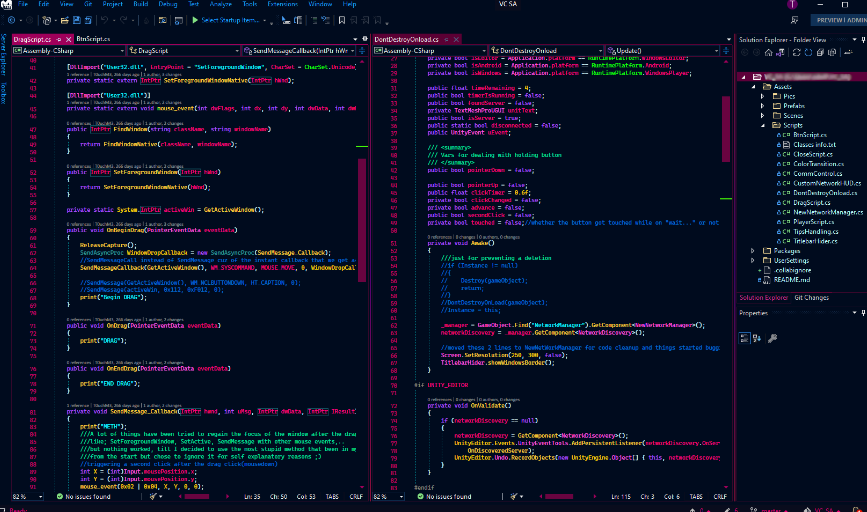Click right editor vertical scrollbar thumb
This screenshot has width=867, height=512.
click(x=725, y=129)
